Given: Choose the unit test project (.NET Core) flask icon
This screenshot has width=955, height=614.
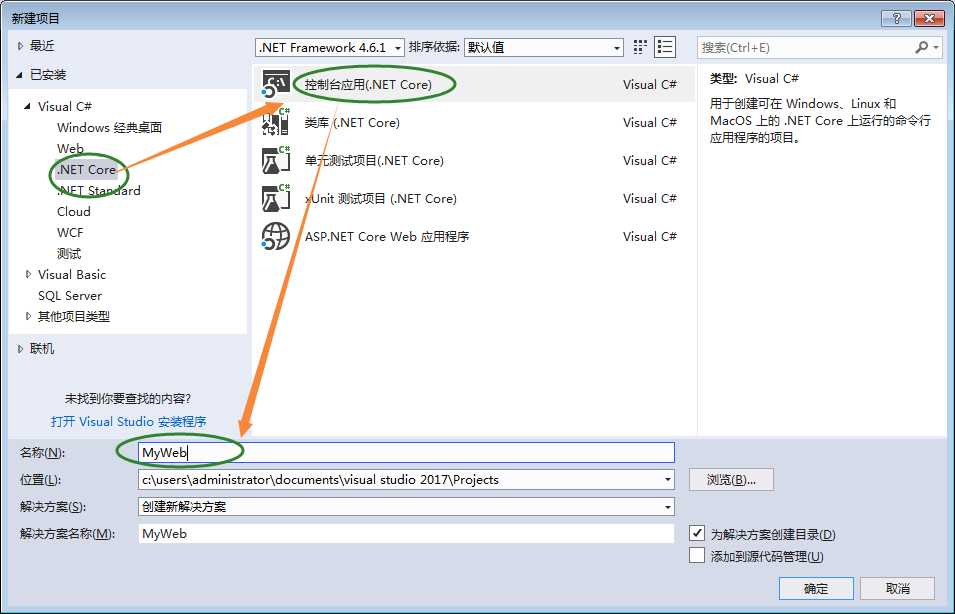Looking at the screenshot, I should click(x=275, y=160).
